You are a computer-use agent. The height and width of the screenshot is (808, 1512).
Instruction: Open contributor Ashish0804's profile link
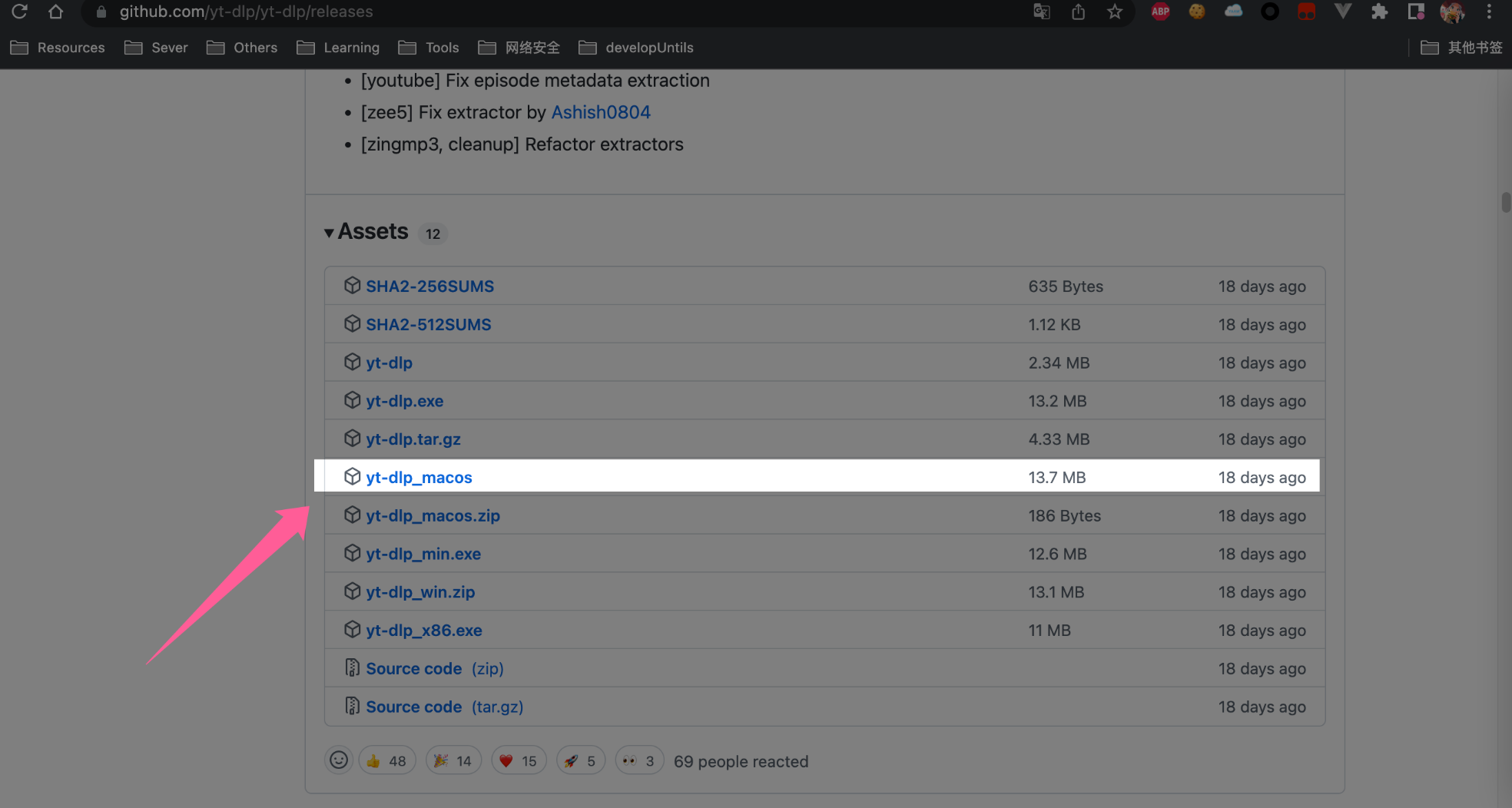[601, 112]
